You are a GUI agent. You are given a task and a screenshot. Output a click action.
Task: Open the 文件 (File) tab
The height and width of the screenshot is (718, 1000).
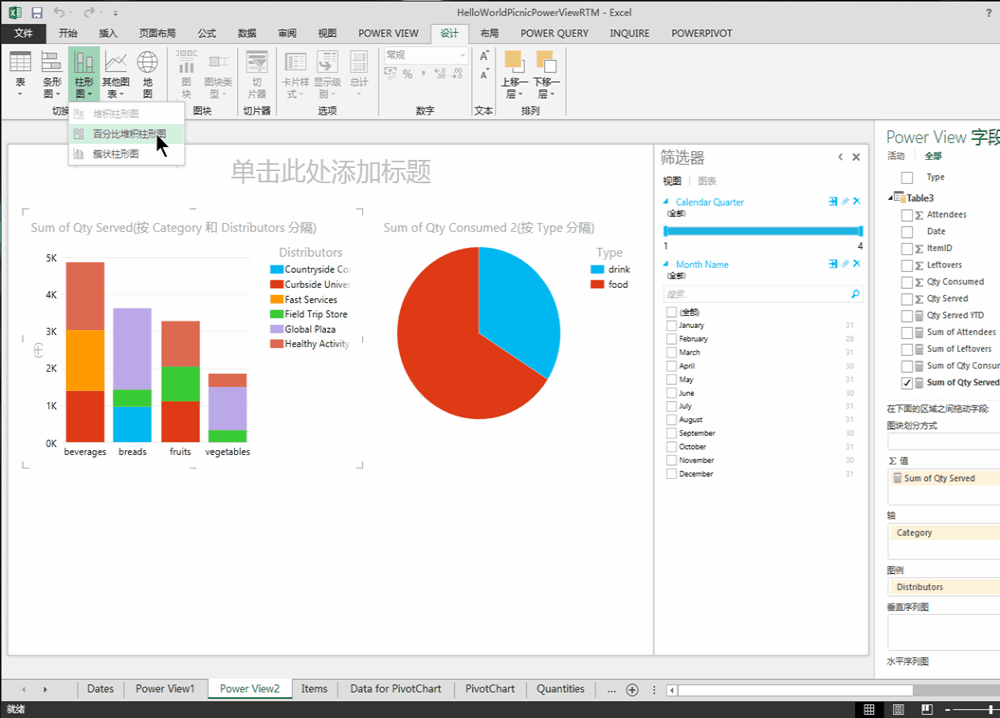[24, 33]
